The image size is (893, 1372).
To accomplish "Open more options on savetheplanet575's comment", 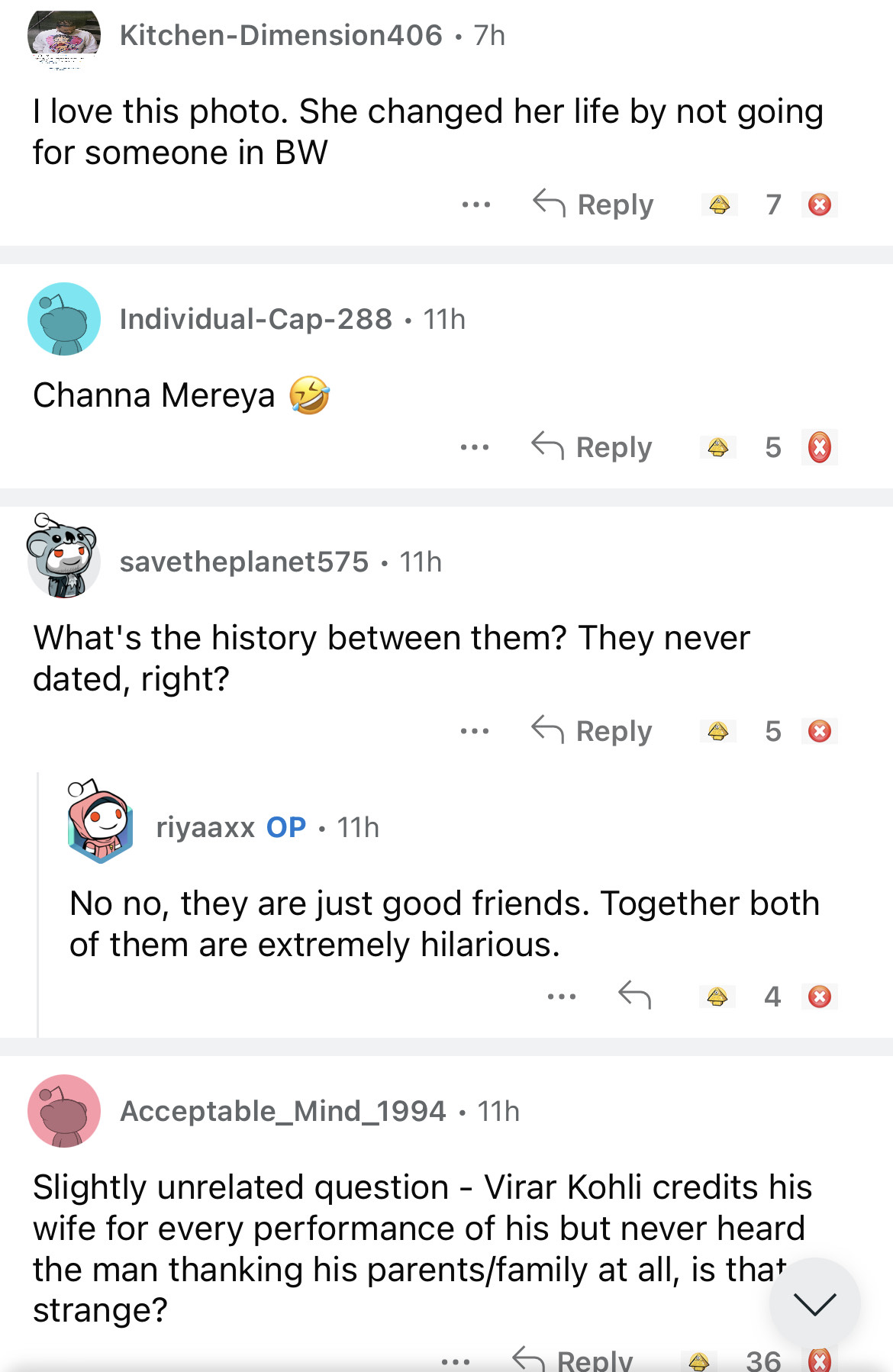I will point(475,731).
